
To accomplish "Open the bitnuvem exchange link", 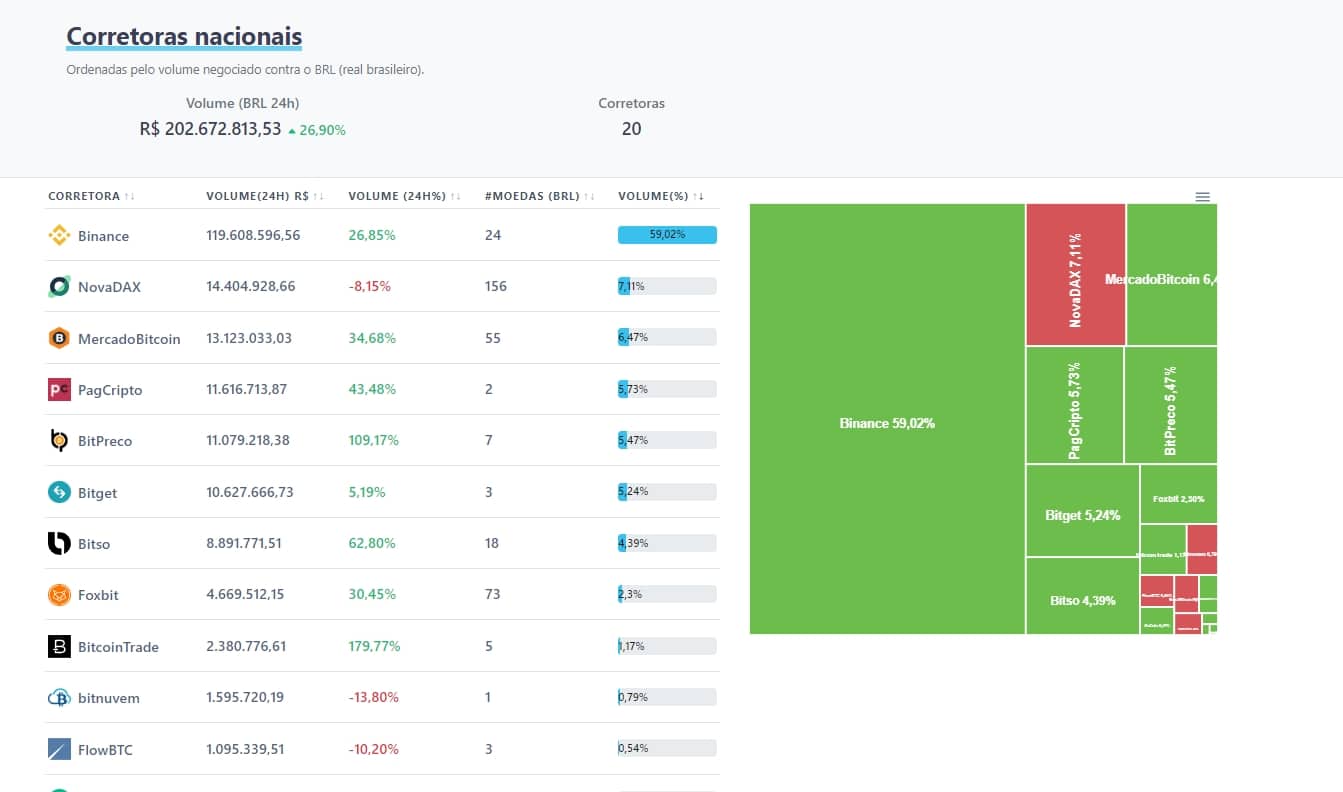I will [x=108, y=698].
